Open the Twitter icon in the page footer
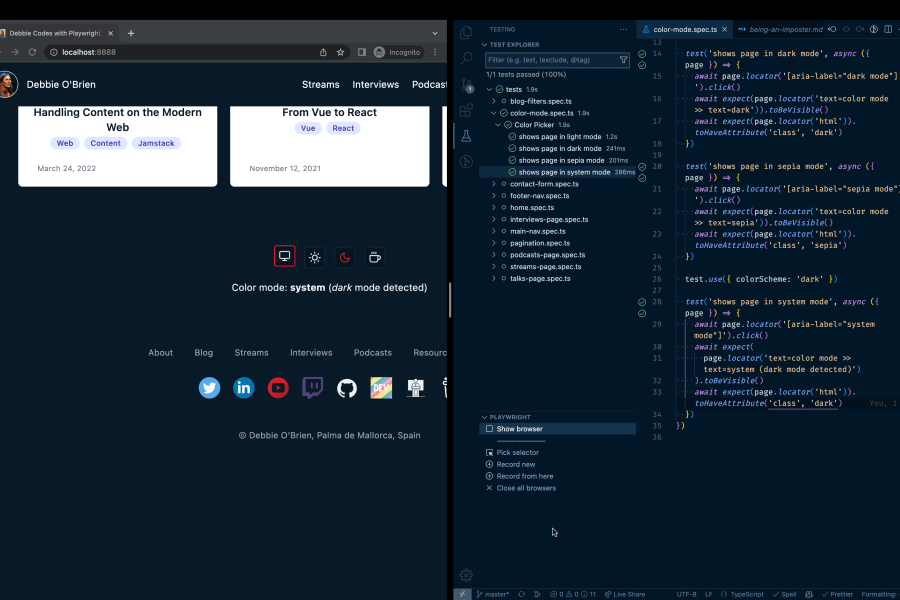This screenshot has width=900, height=600. click(x=210, y=388)
